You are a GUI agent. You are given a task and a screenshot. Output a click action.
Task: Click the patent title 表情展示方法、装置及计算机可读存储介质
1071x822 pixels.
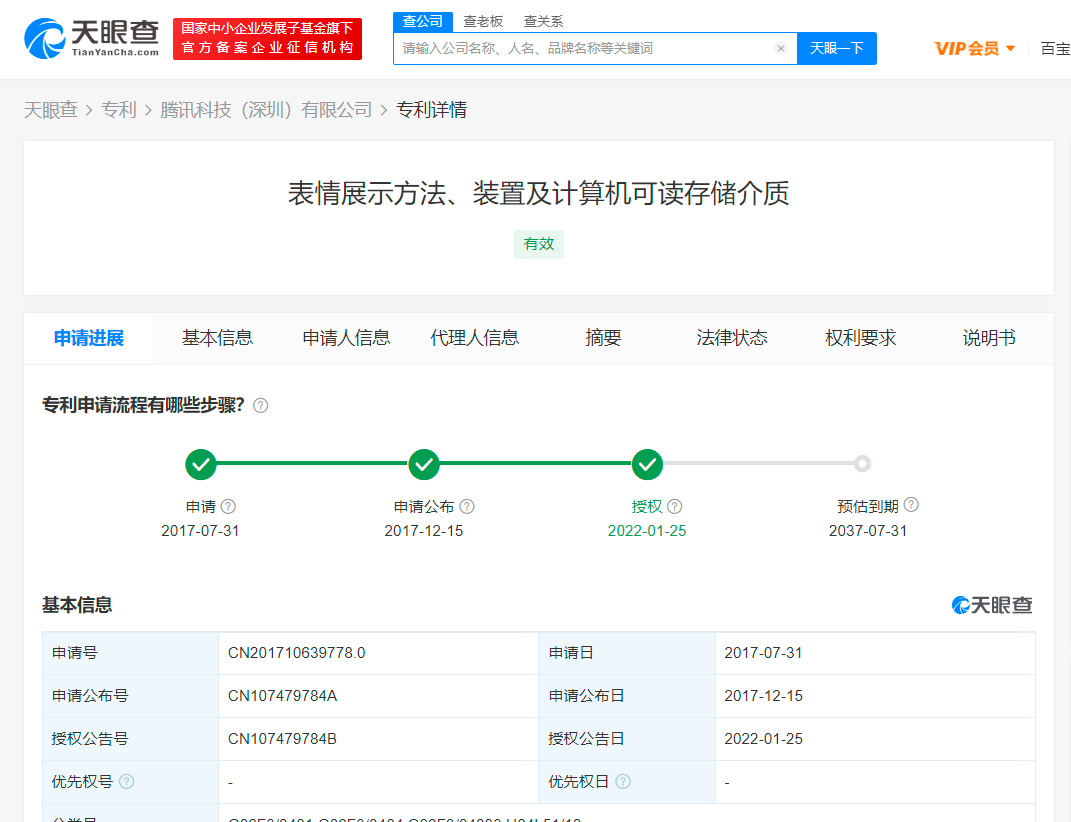pos(539,193)
